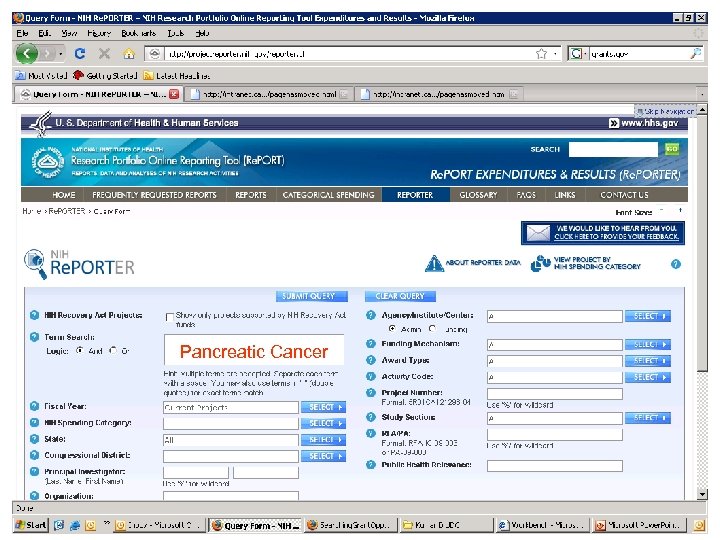Open the Award Type Select button
720x540 pixels.
(648, 361)
